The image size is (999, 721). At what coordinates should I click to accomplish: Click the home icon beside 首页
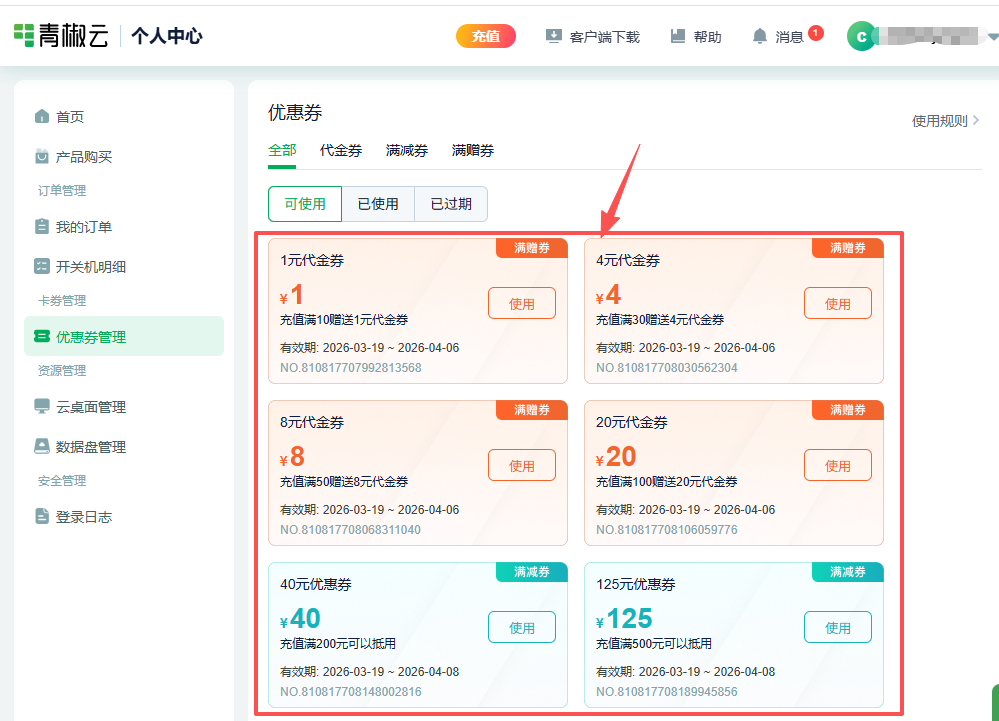point(41,117)
